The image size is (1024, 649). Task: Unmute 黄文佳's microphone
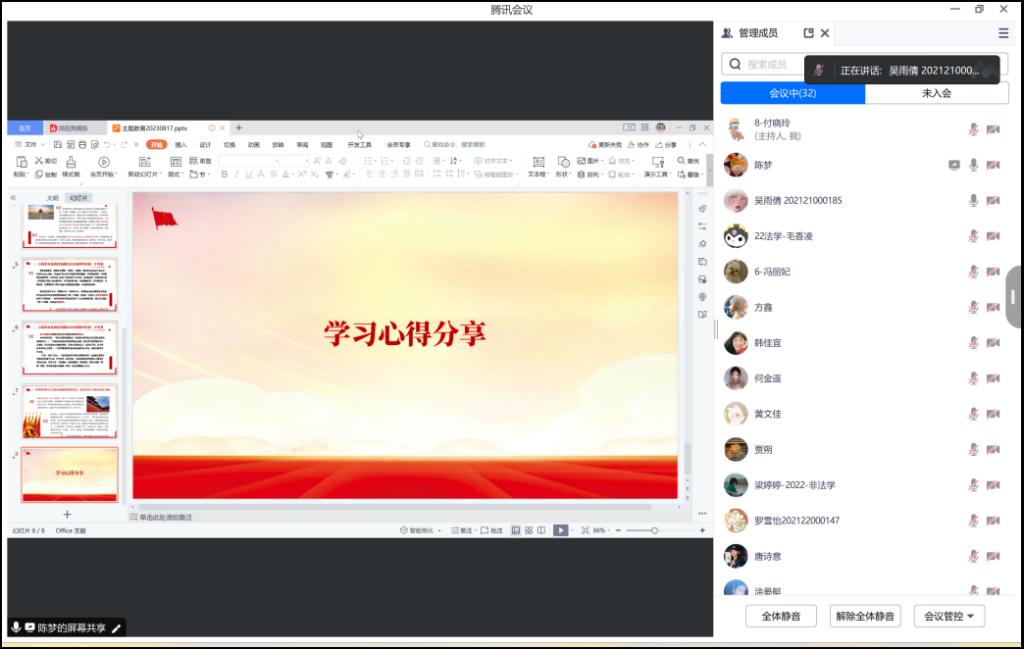973,414
